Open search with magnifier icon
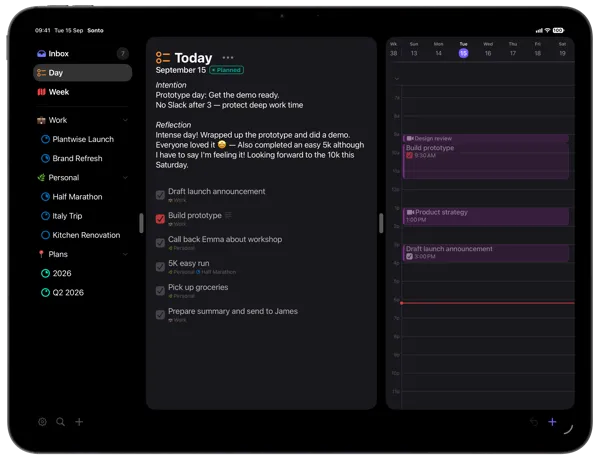This screenshot has width=600, height=460. pyautogui.click(x=60, y=422)
